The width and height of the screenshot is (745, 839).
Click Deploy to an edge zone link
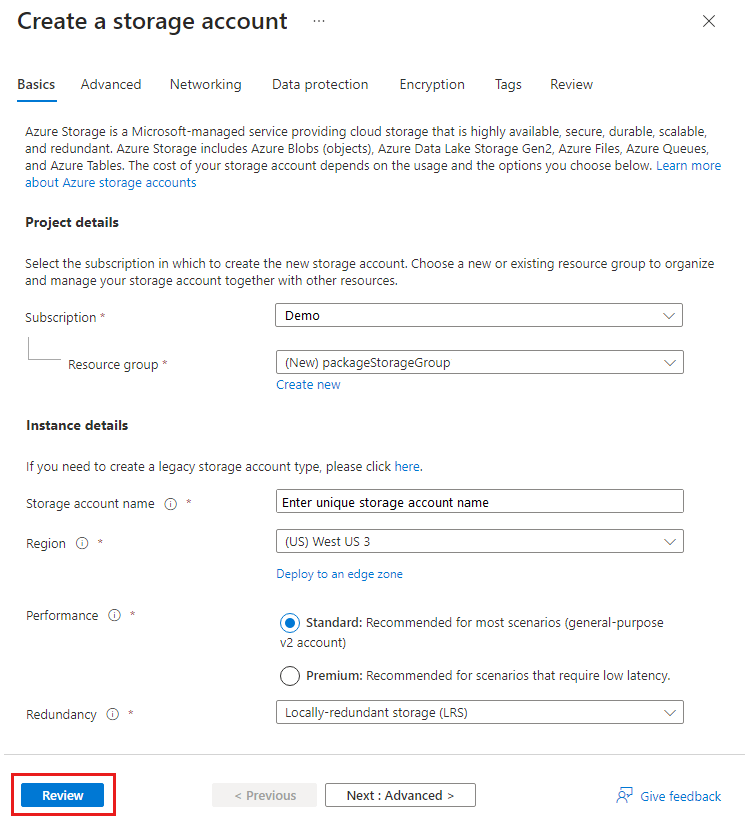[339, 574]
